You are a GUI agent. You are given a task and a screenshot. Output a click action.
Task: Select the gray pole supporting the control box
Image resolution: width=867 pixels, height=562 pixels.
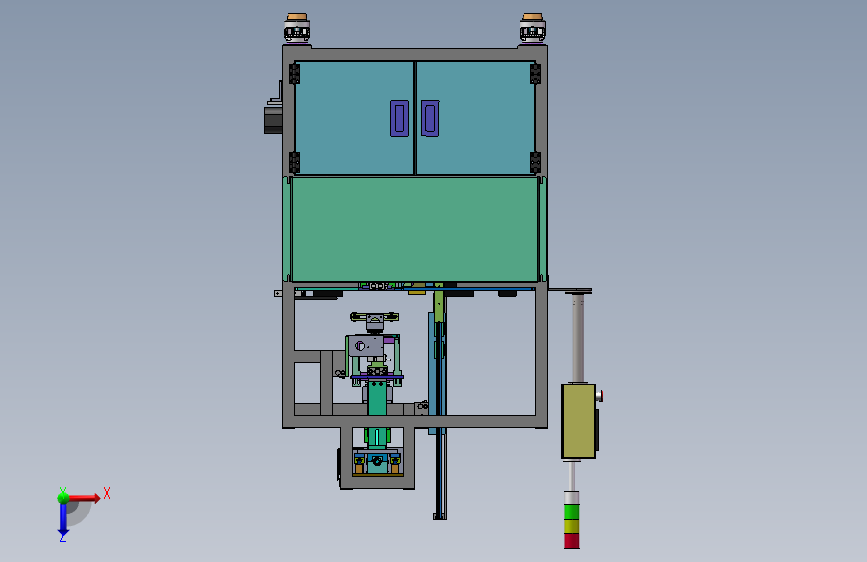(577, 338)
